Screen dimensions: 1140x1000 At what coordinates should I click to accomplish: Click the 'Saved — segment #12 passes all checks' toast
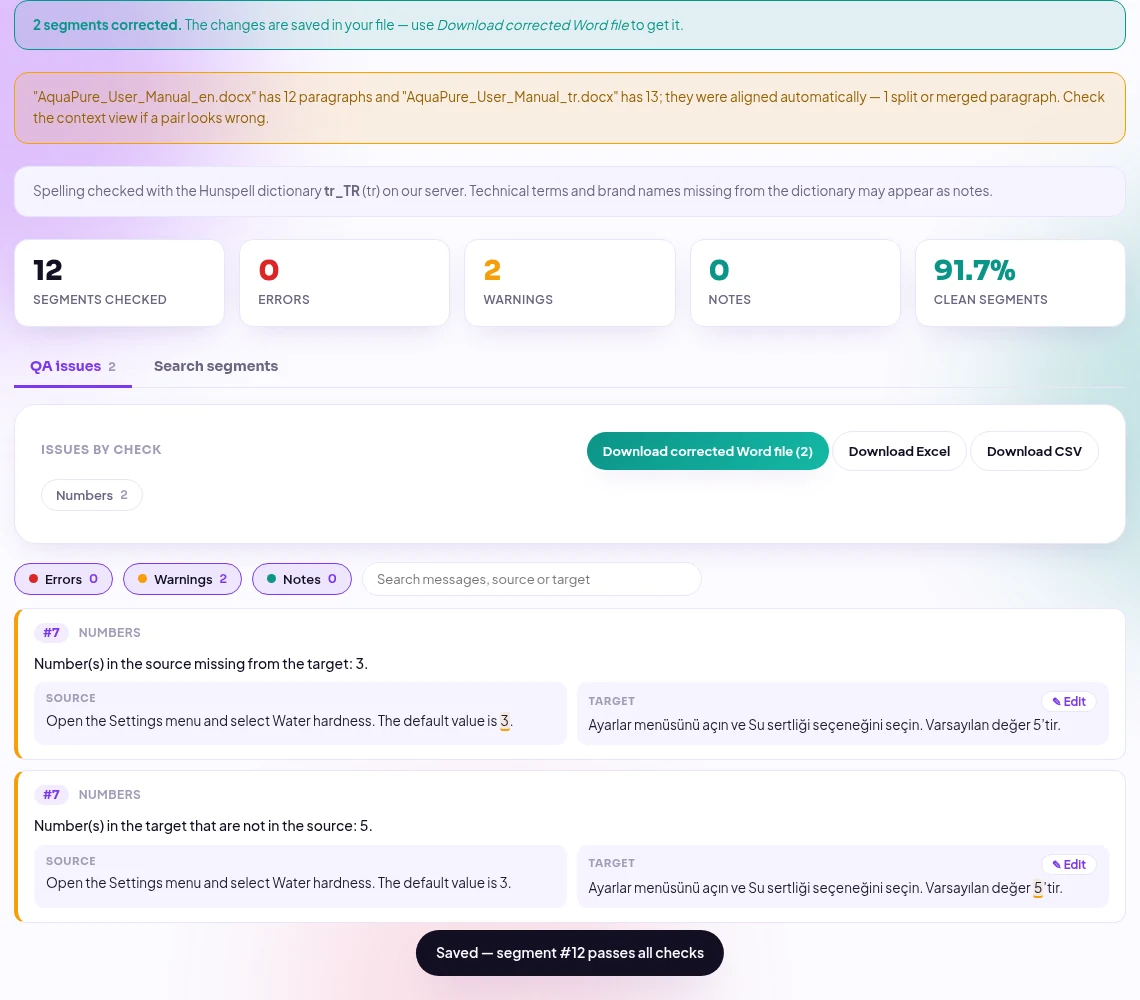point(570,953)
